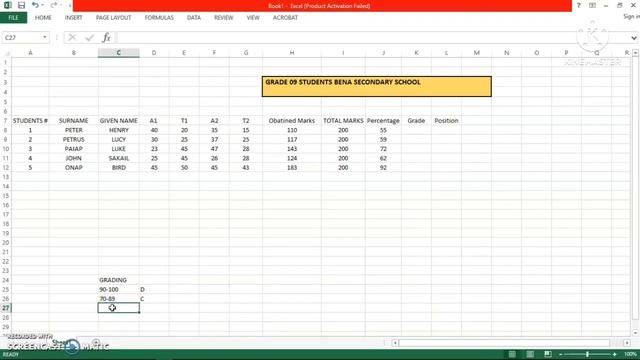Select the 70-89 grading range cell
The width and height of the screenshot is (640, 360).
(x=118, y=299)
